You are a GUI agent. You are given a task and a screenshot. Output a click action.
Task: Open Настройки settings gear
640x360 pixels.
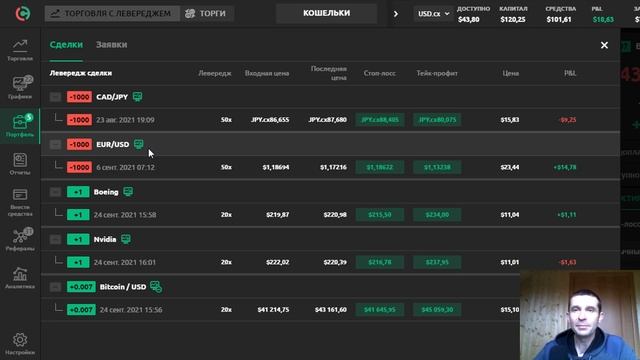(20, 344)
